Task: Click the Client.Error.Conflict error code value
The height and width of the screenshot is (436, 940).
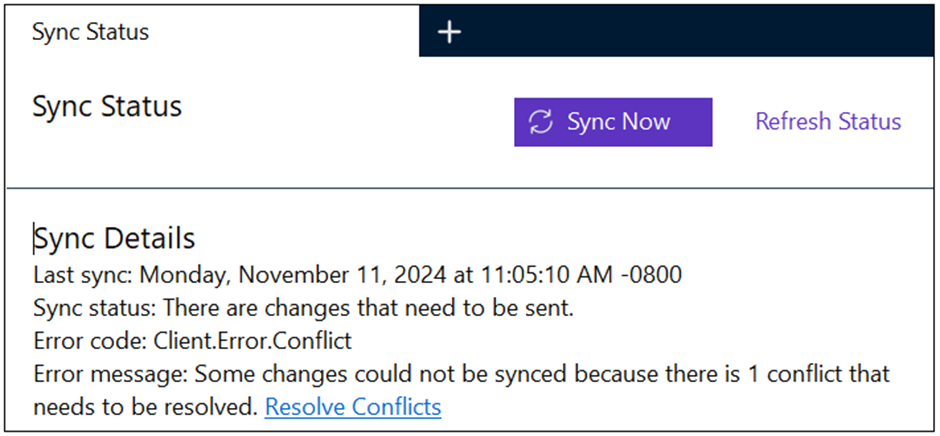Action: tap(252, 341)
